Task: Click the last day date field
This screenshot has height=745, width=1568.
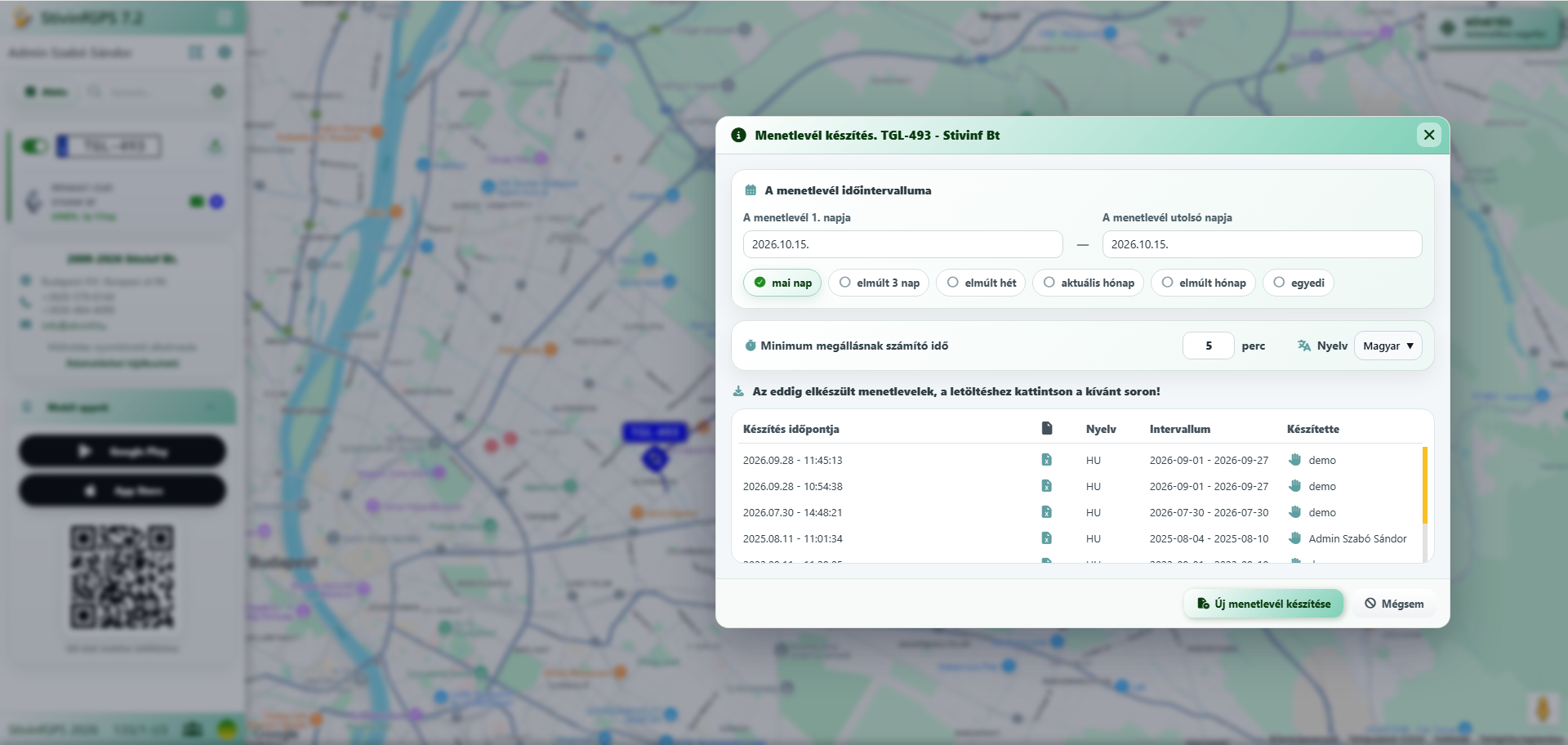Action: coord(1262,244)
